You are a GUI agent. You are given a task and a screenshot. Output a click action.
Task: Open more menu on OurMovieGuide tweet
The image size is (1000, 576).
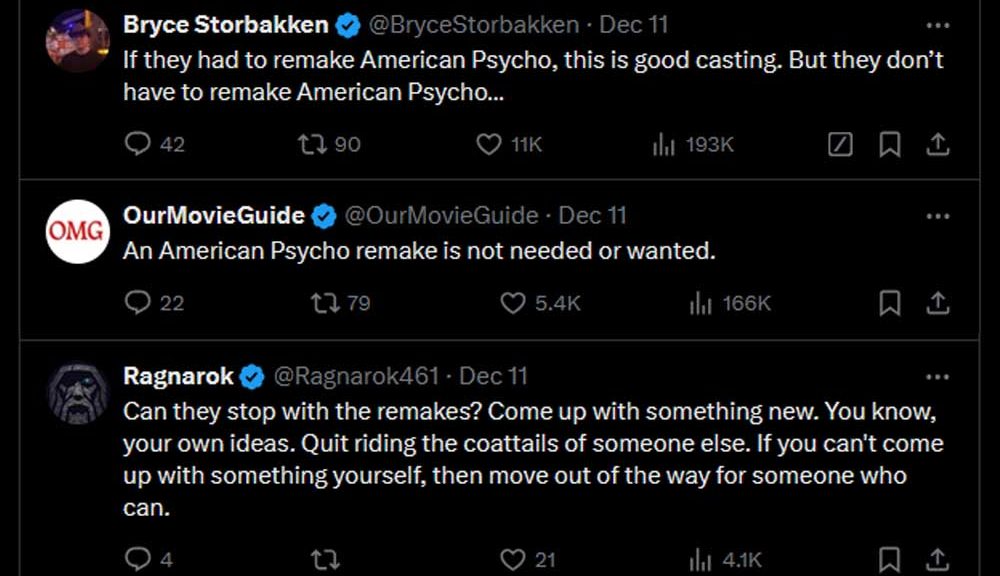point(937,215)
